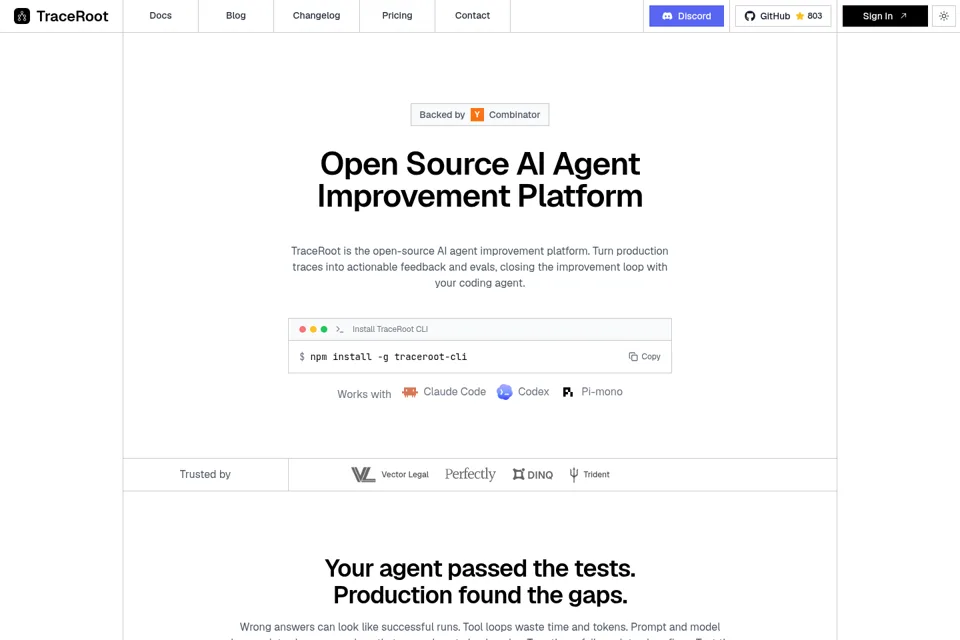
Task: Click the Codex icon
Action: pyautogui.click(x=504, y=392)
